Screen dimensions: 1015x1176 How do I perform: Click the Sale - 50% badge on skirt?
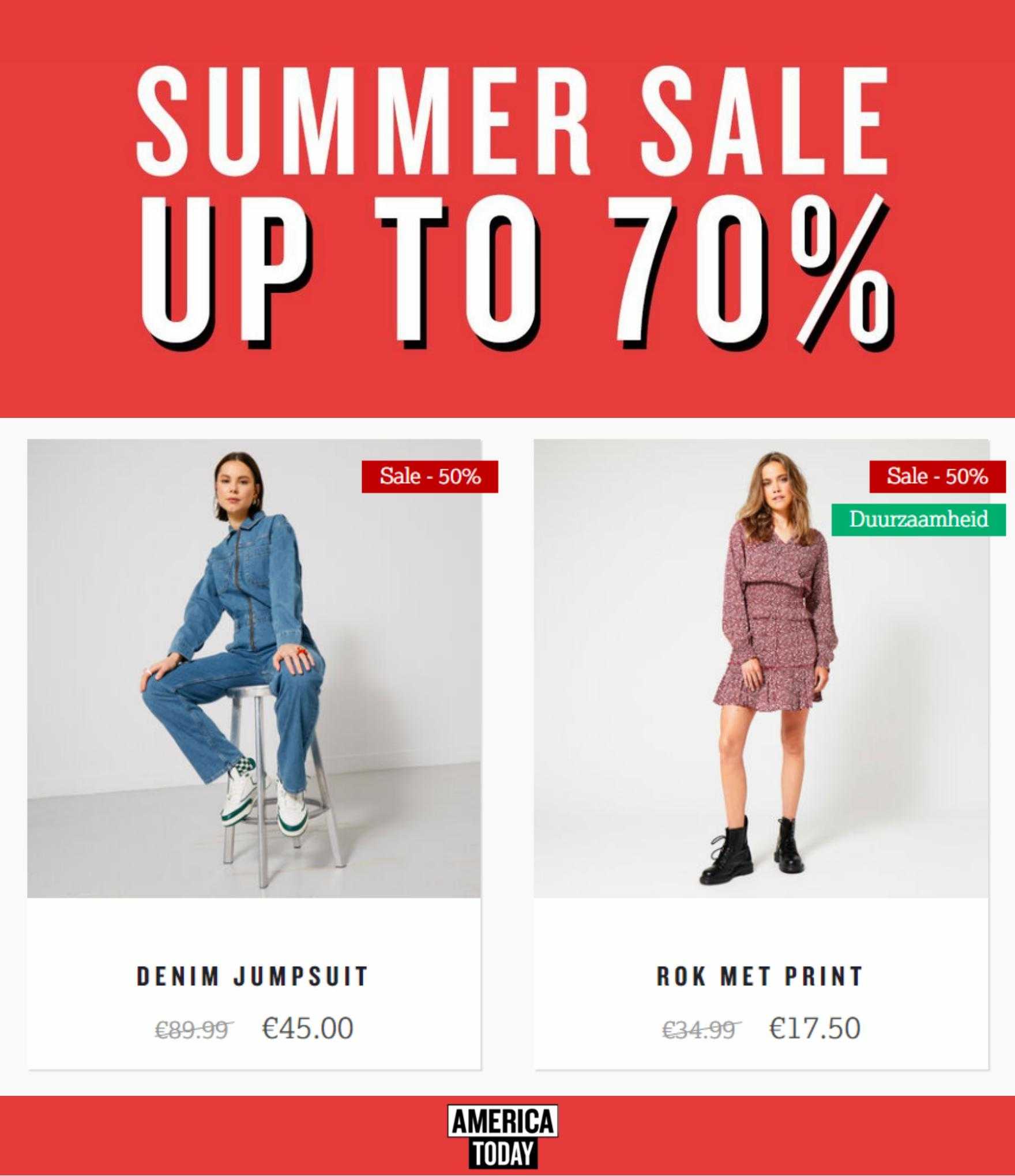coord(937,476)
